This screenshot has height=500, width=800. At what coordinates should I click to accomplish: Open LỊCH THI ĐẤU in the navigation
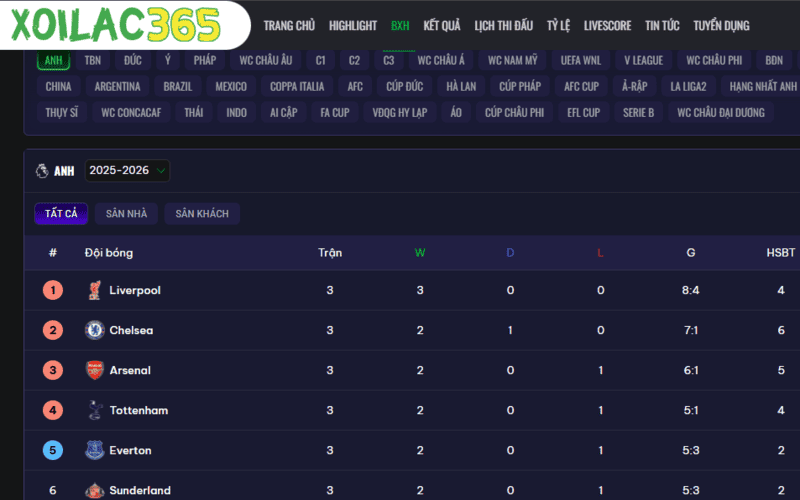pyautogui.click(x=504, y=26)
